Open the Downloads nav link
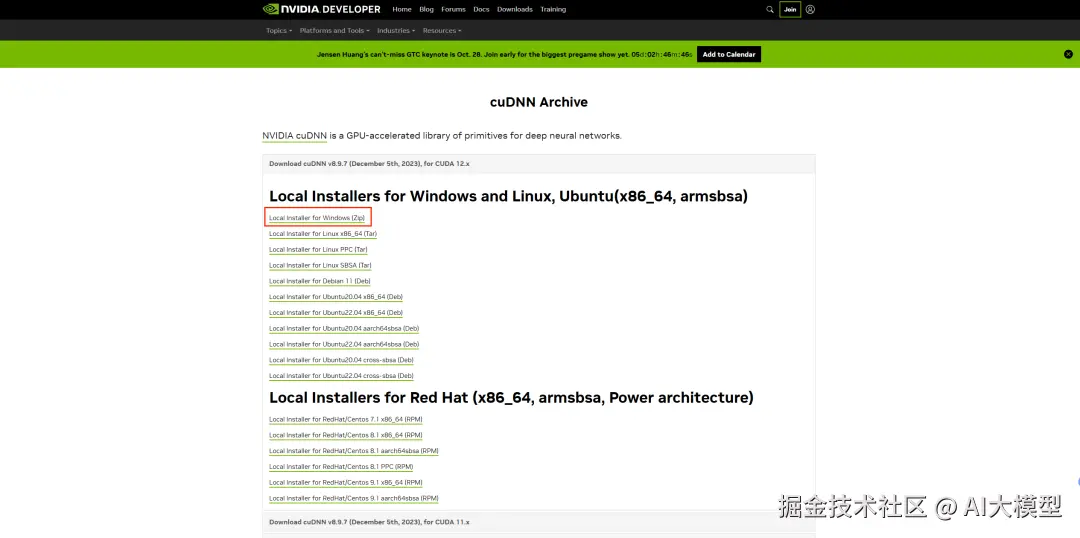The height and width of the screenshot is (538, 1080). [x=515, y=10]
